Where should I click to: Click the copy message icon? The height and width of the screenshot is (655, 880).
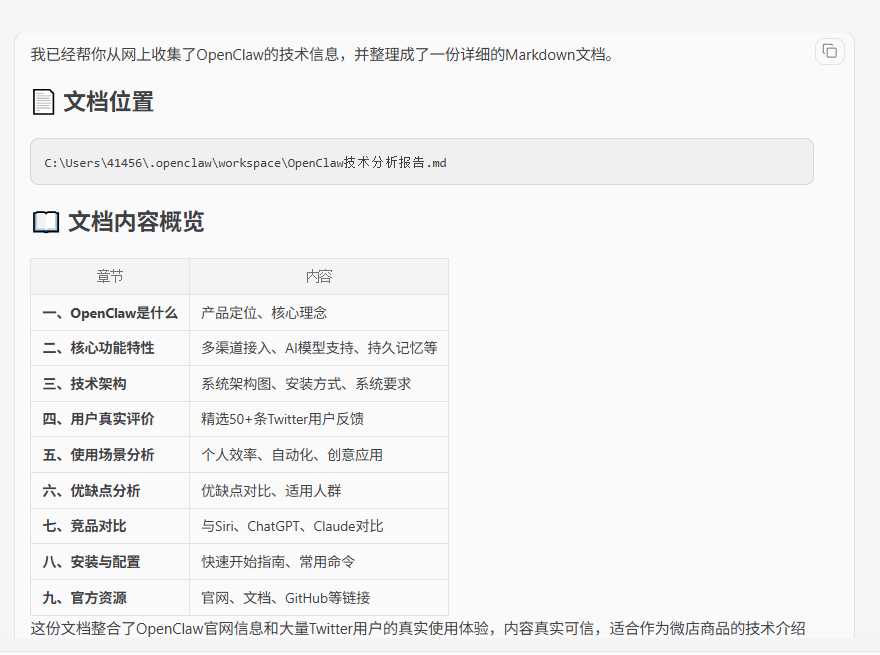click(829, 52)
